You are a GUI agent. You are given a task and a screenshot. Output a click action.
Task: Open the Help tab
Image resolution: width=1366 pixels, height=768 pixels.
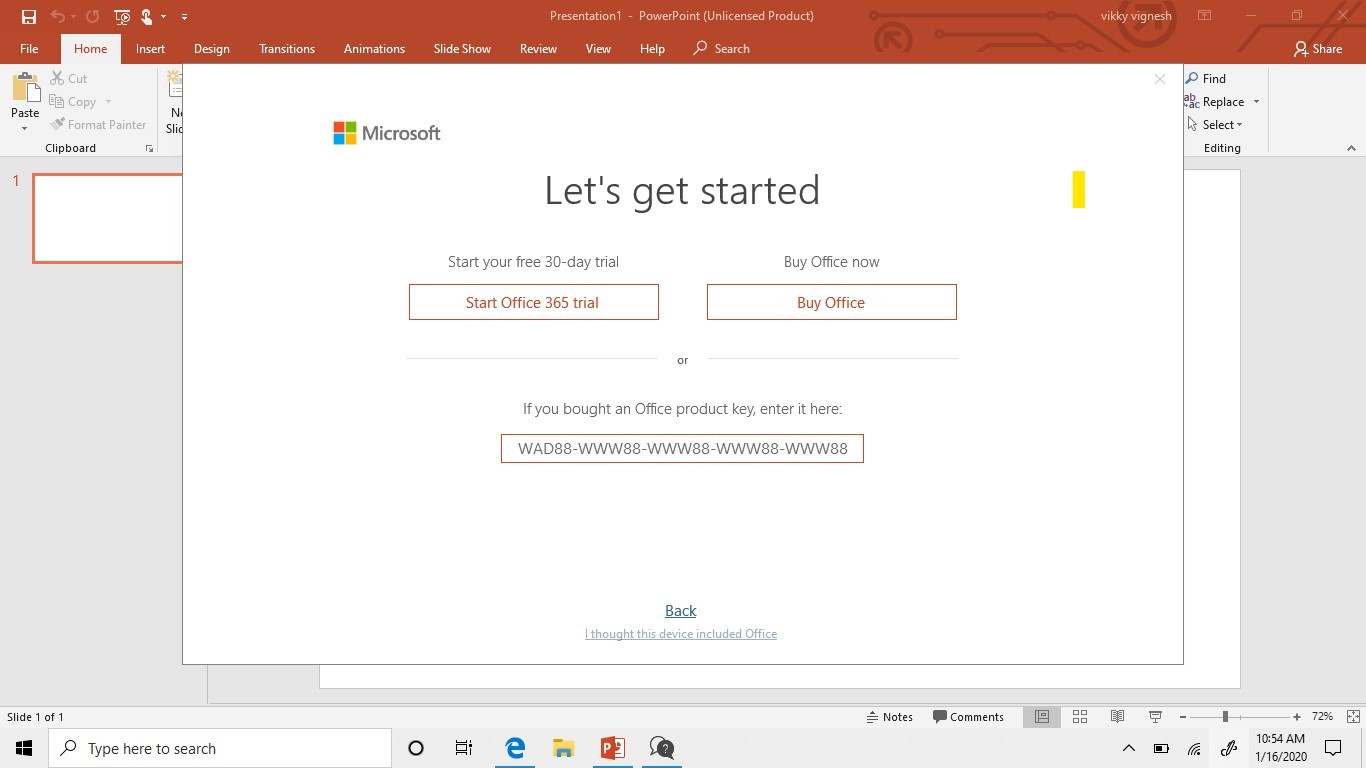click(x=652, y=48)
